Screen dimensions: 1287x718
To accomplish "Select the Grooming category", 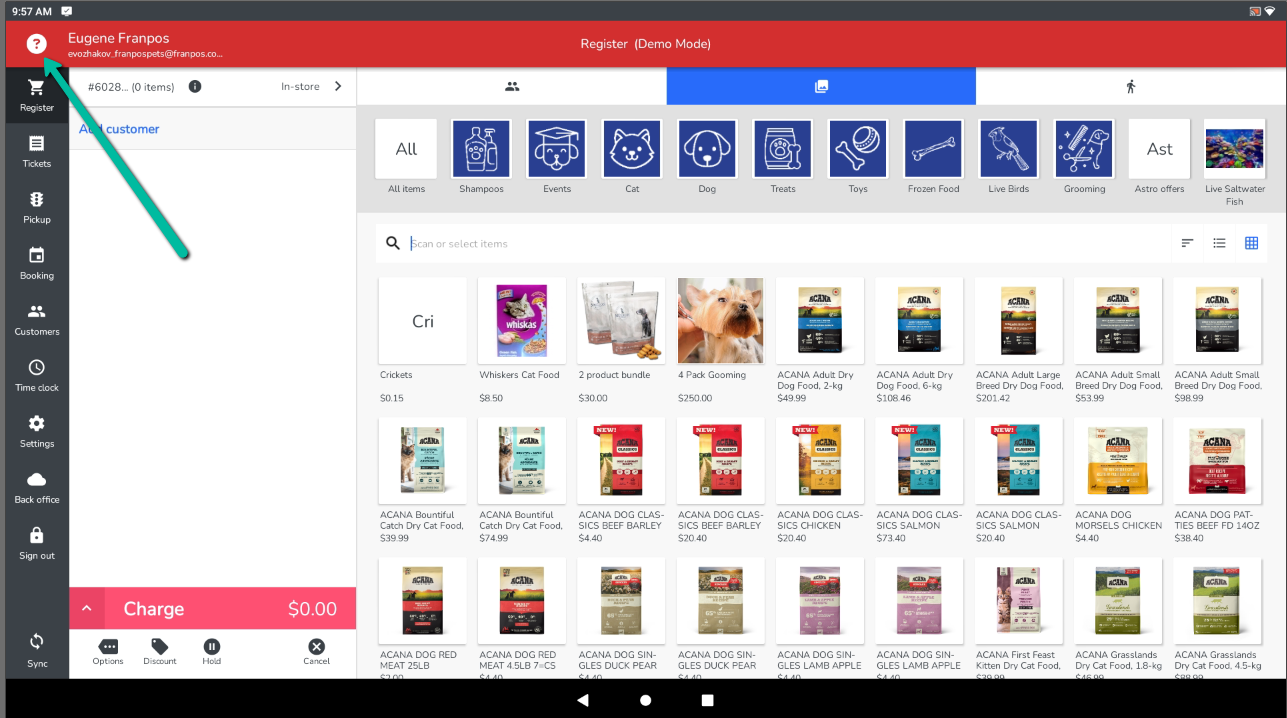I will (x=1084, y=156).
